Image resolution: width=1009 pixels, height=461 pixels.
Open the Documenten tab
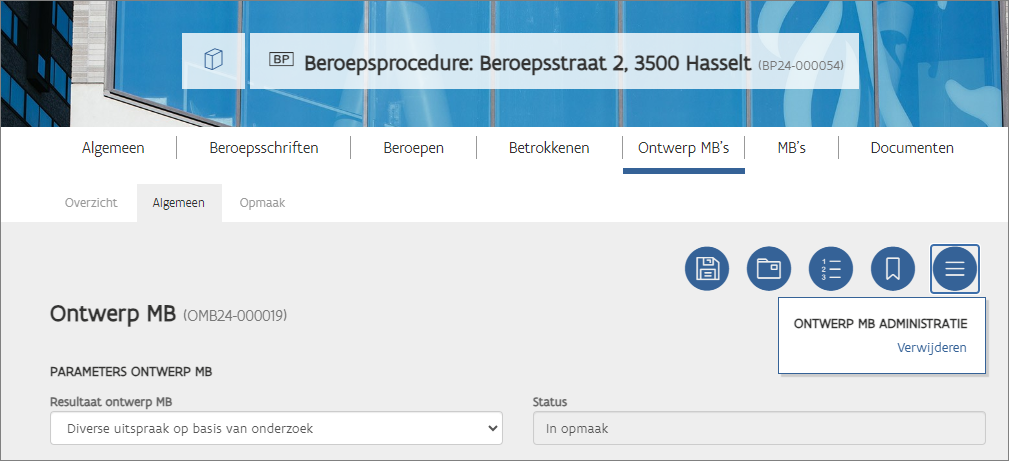coord(912,148)
